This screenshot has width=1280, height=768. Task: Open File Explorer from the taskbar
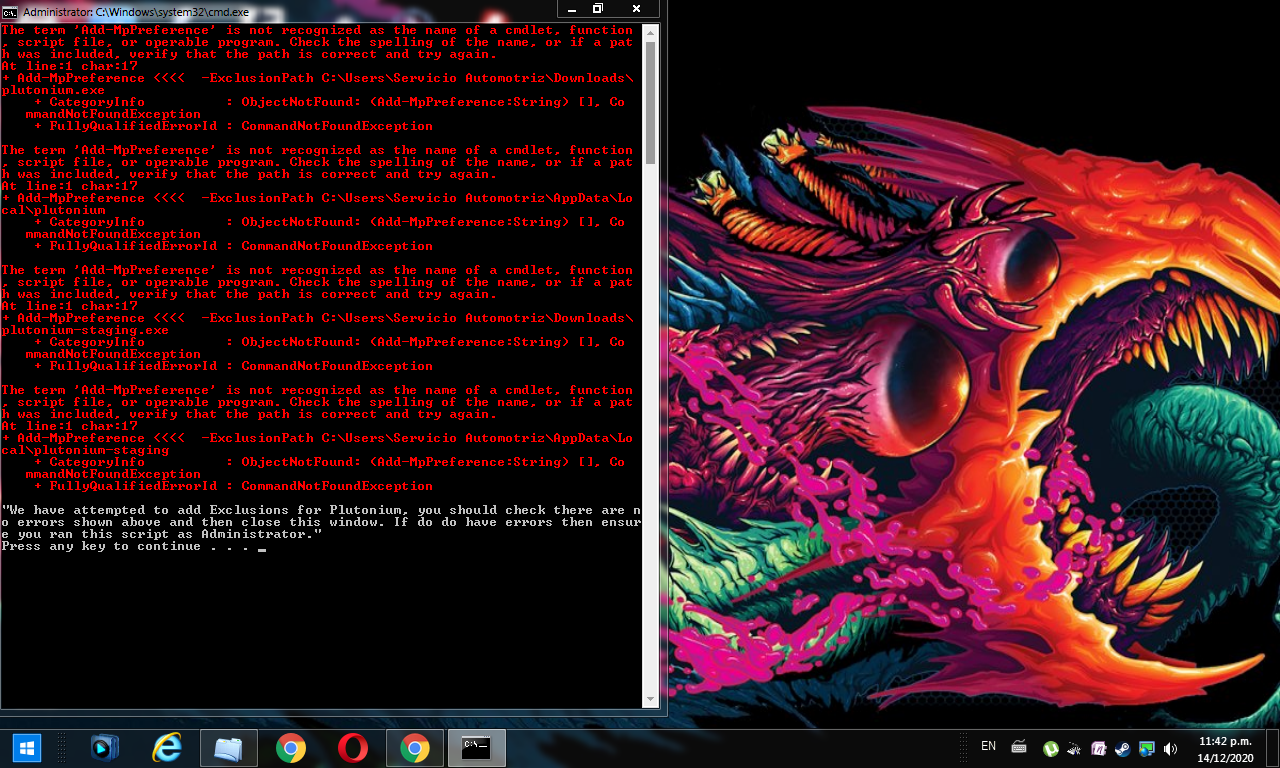(229, 748)
